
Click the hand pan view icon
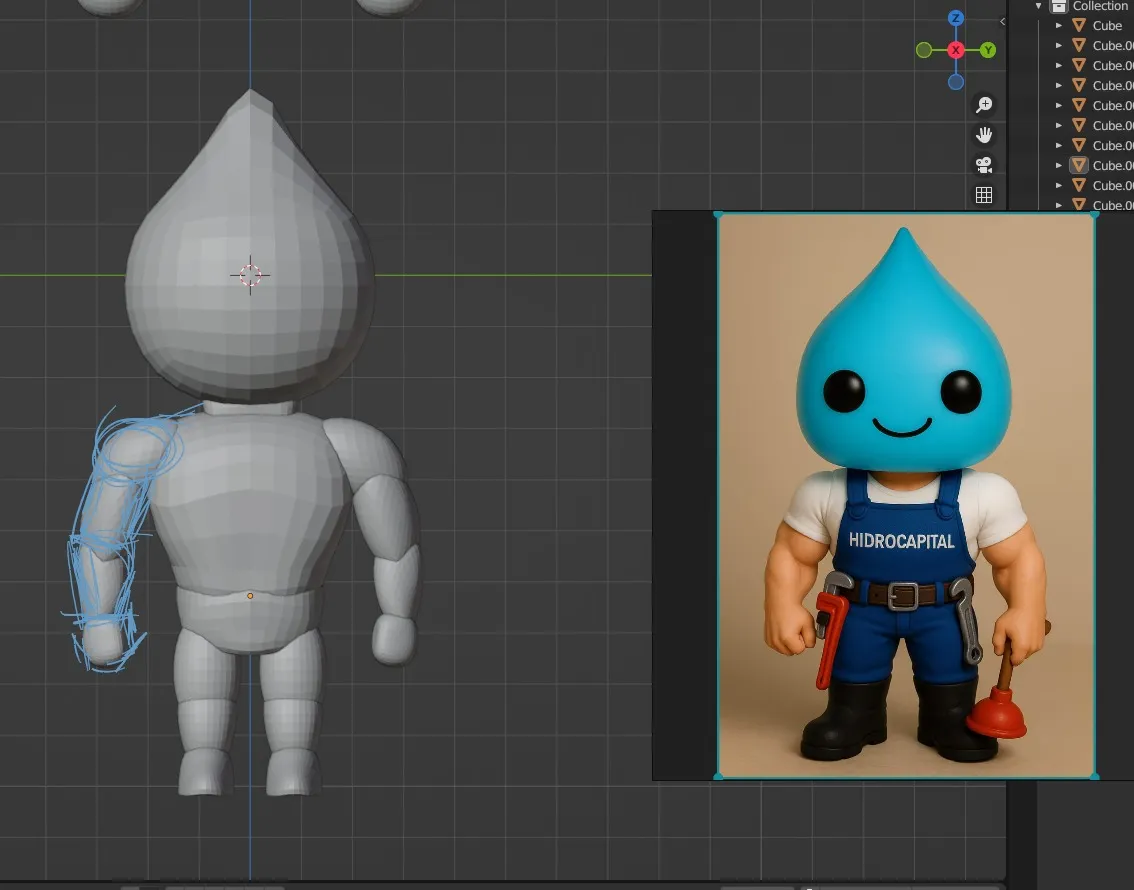(984, 135)
